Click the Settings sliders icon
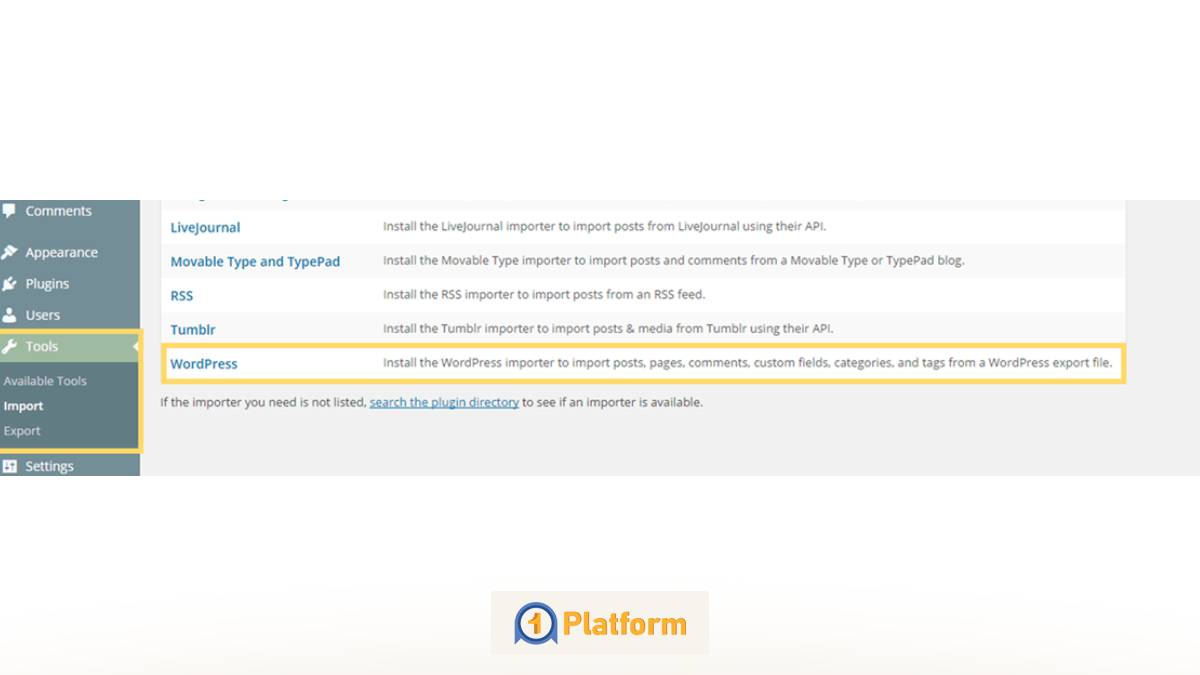 coord(10,466)
